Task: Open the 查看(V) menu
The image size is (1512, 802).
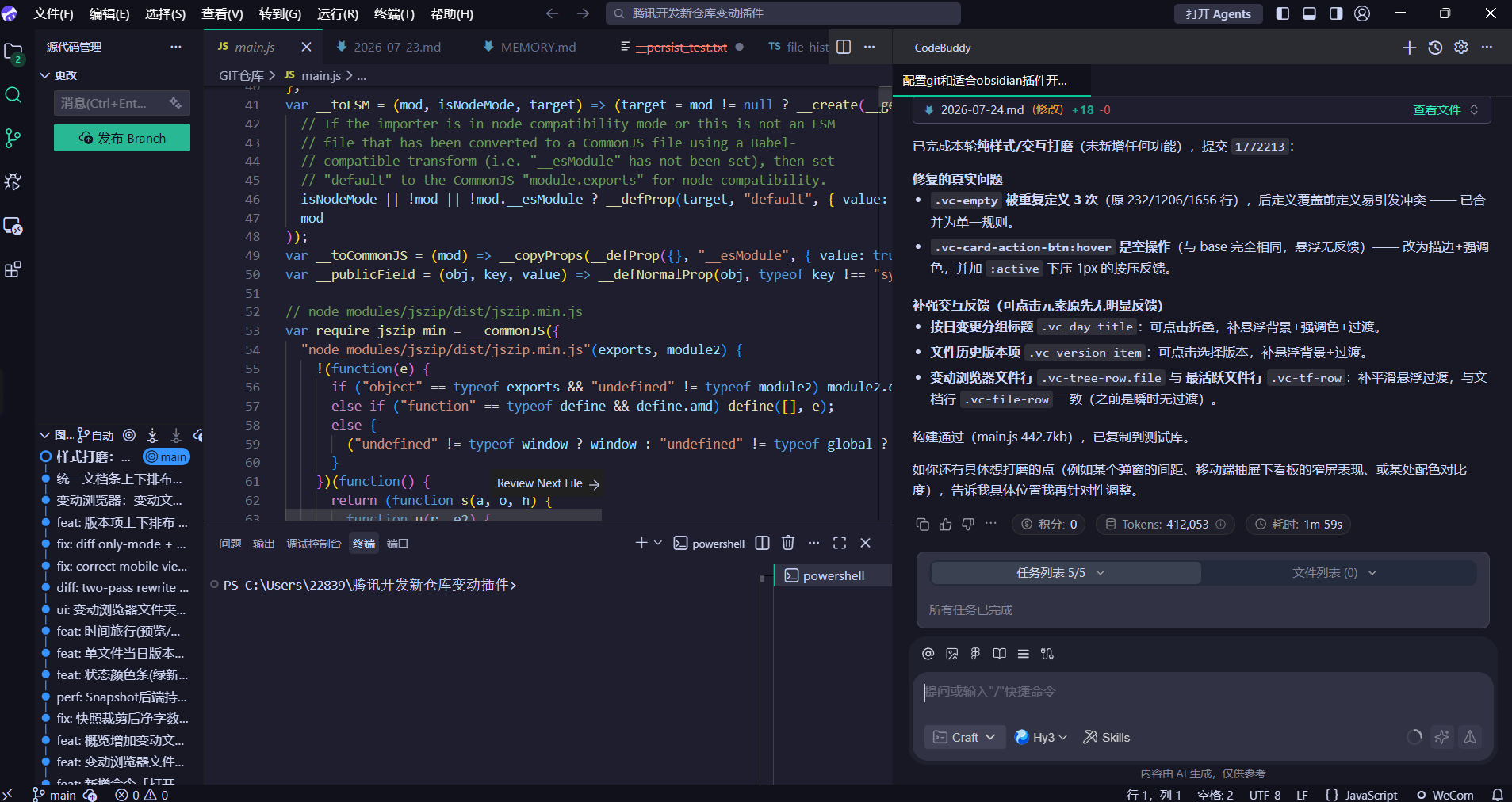Action: pyautogui.click(x=222, y=13)
